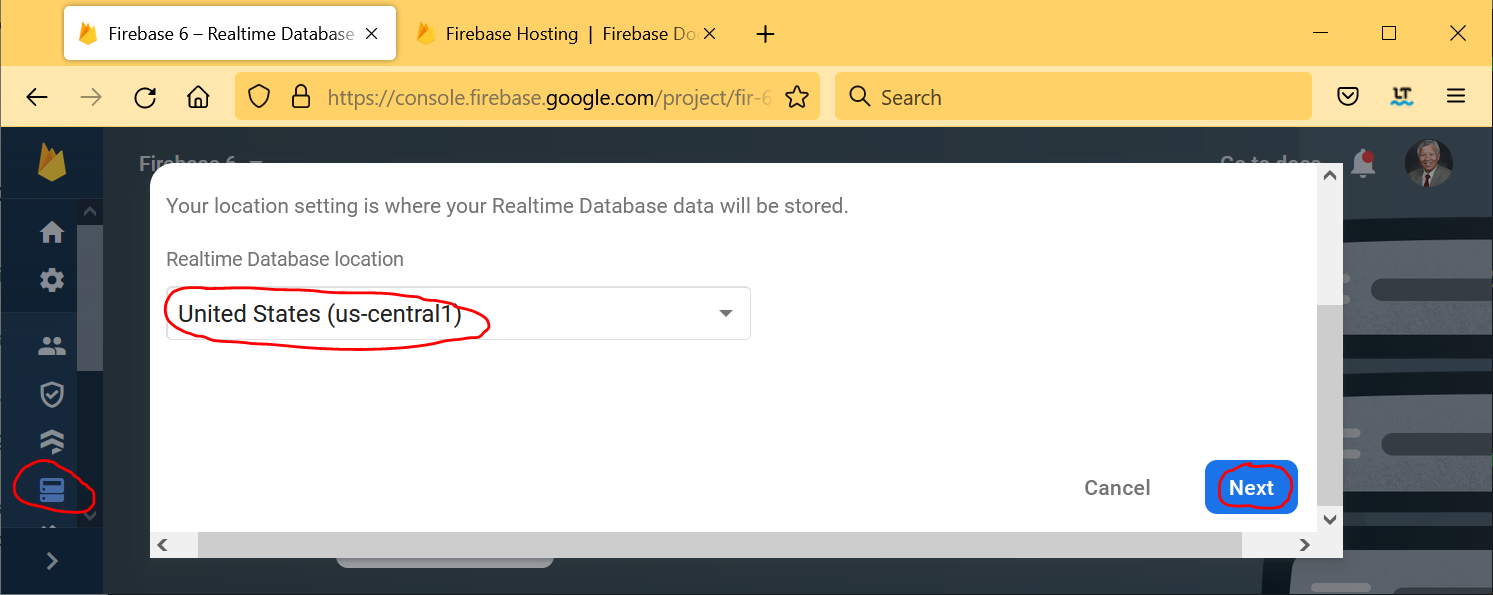Screen dimensions: 1493x595
Task: Click the user account avatar
Action: [1428, 163]
